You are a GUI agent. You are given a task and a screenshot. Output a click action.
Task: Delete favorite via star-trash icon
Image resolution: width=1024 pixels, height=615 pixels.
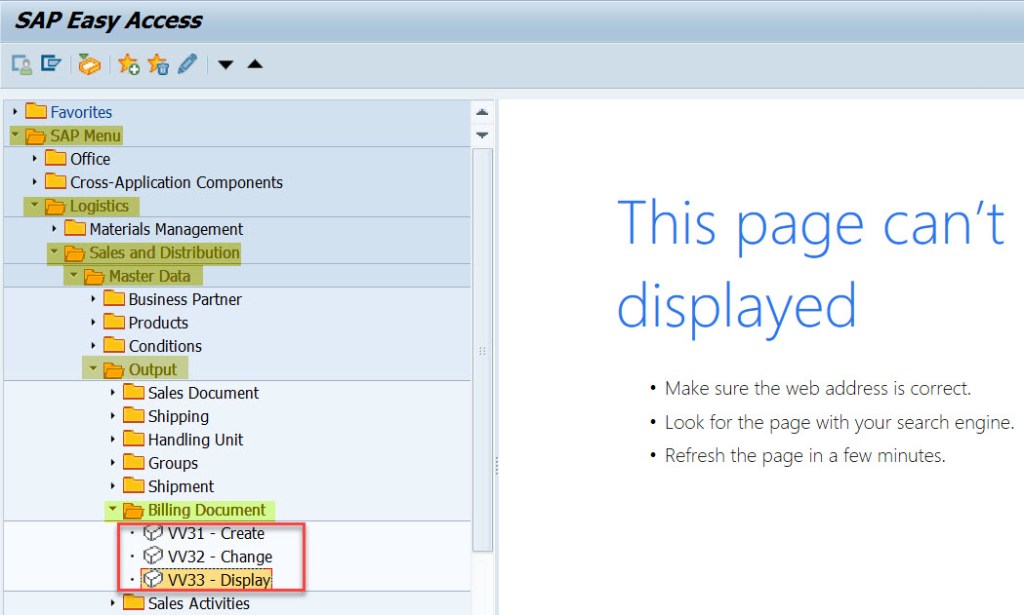(157, 62)
